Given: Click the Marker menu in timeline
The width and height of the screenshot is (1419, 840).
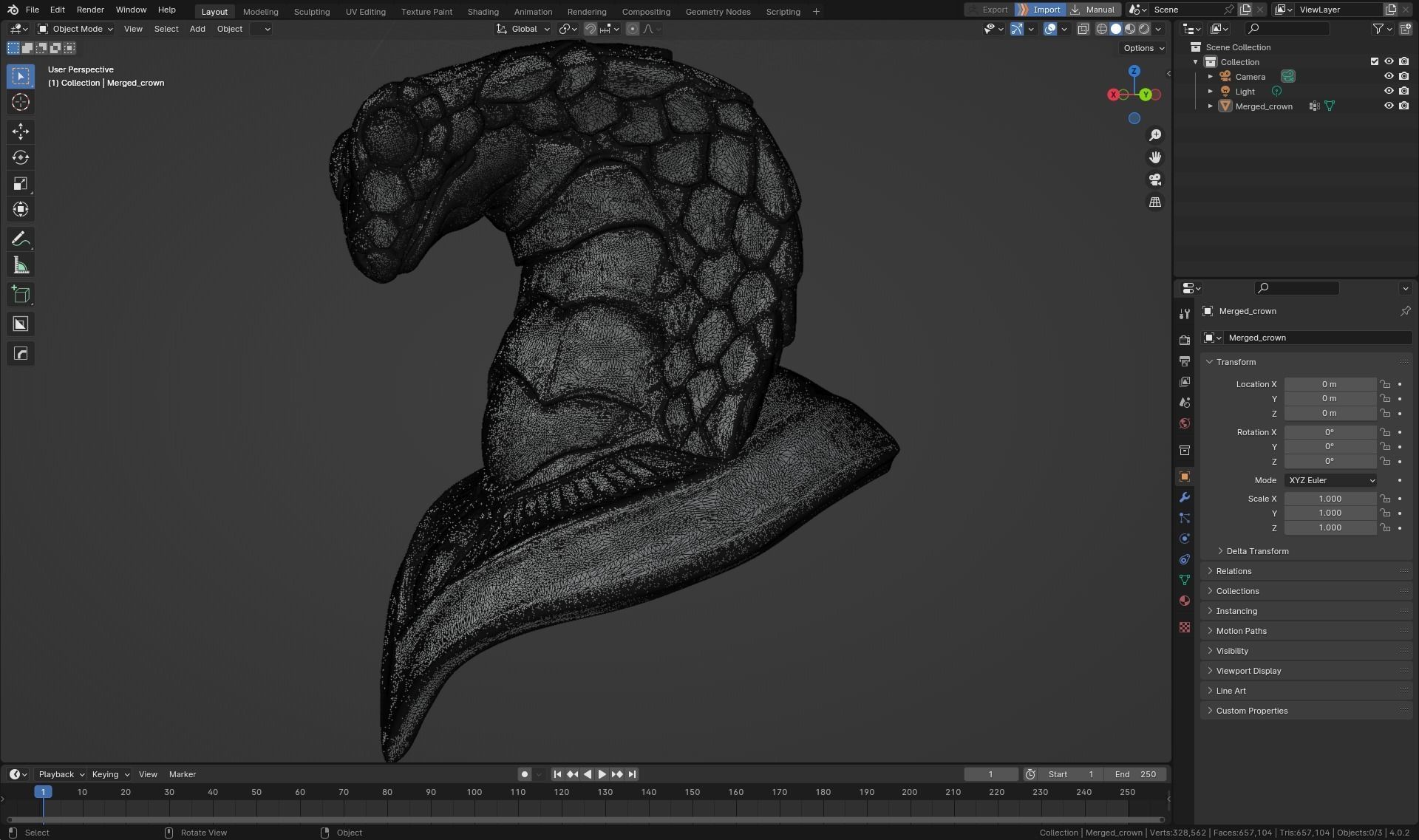Looking at the screenshot, I should (x=183, y=774).
